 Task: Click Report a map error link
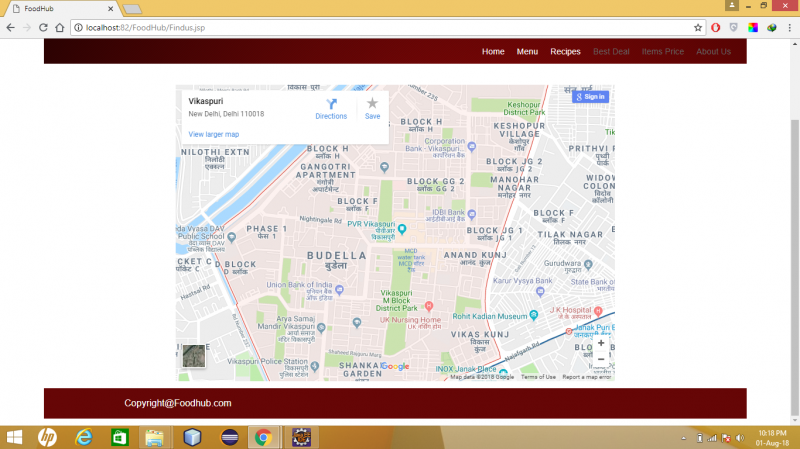click(587, 377)
